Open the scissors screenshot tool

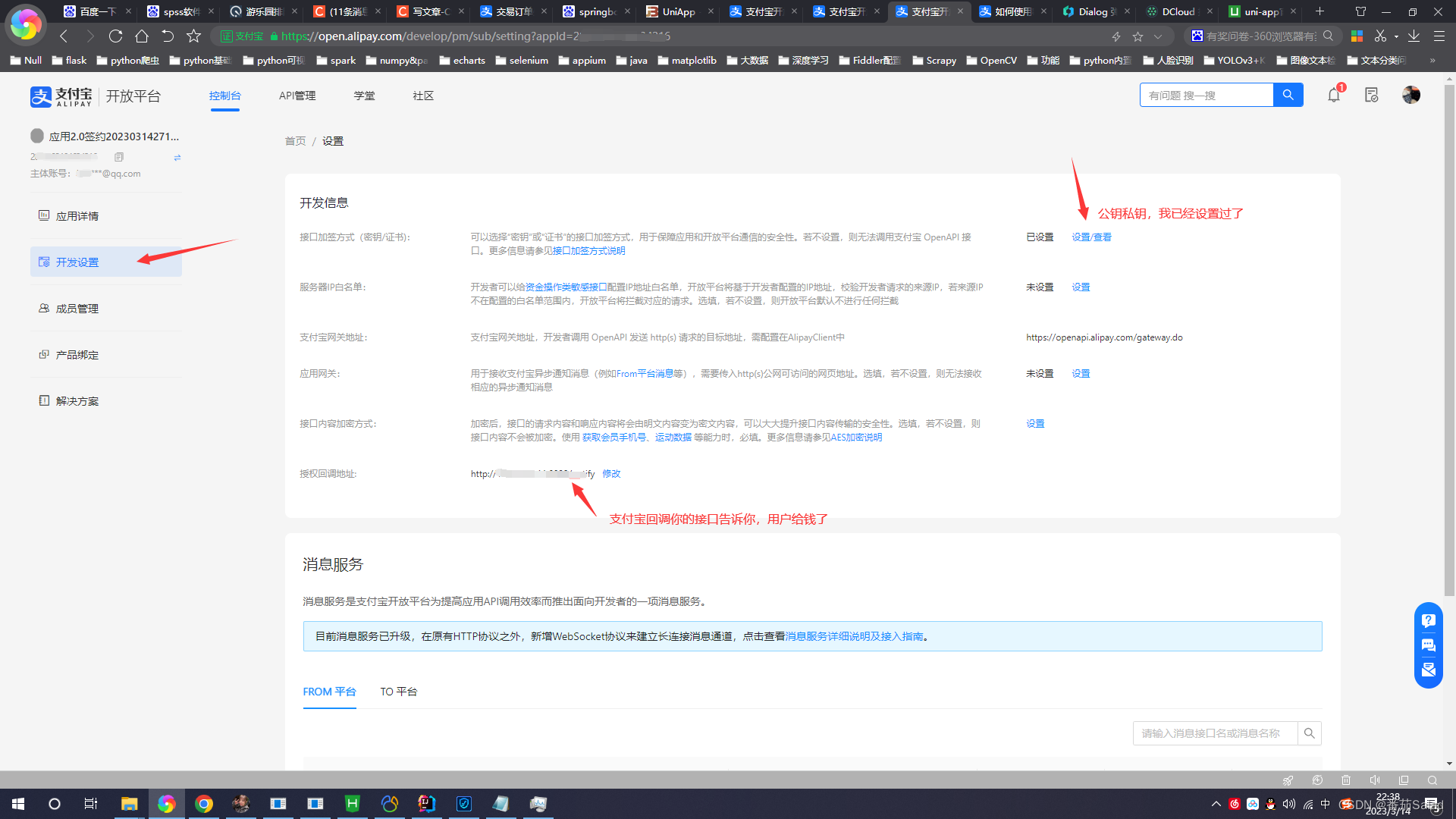tap(1380, 36)
